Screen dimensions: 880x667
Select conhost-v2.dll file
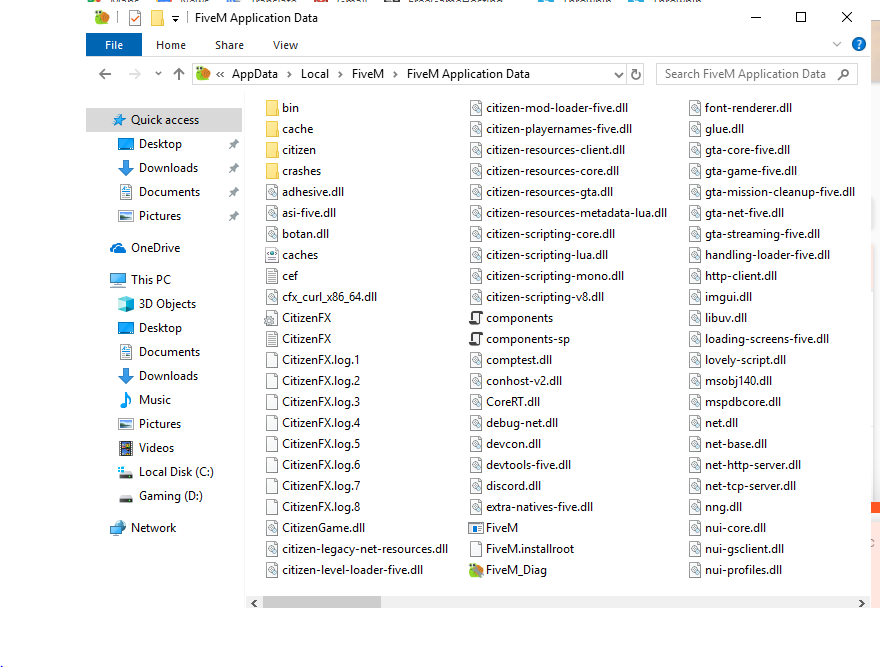click(x=516, y=381)
